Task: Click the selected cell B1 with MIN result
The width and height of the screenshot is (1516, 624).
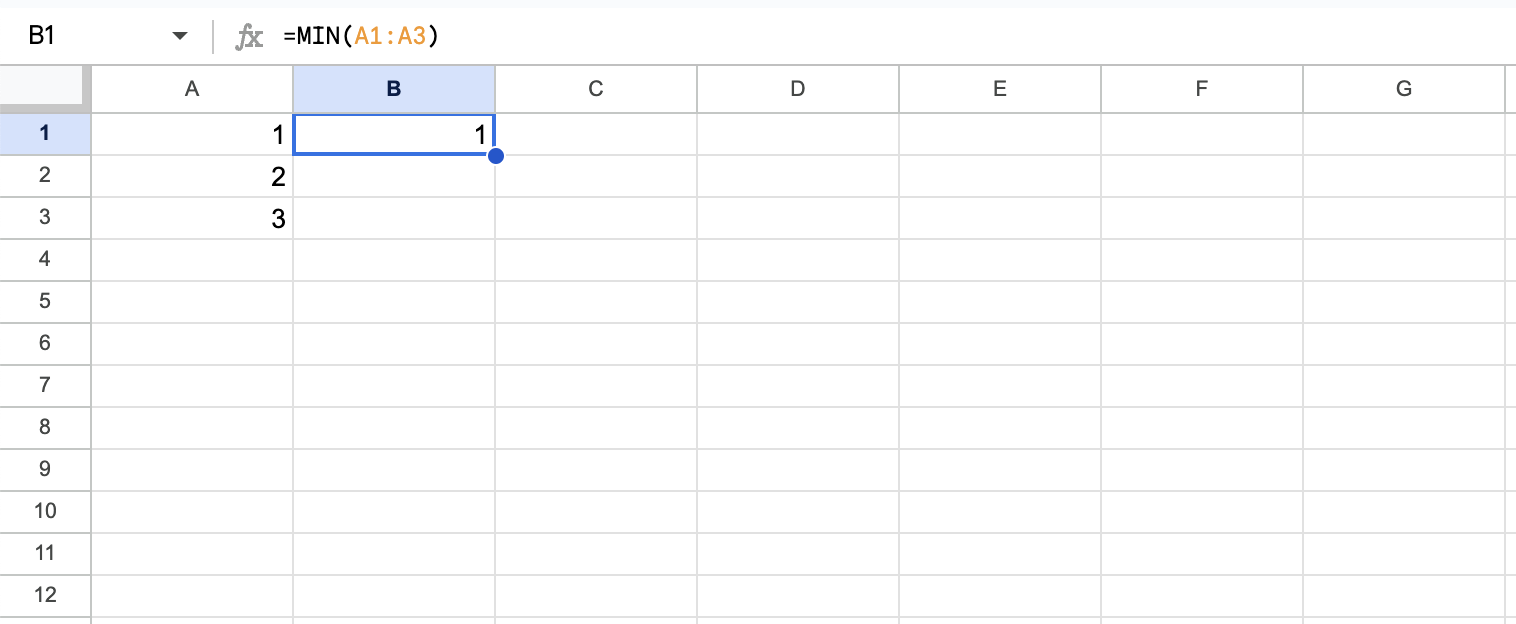Action: tap(394, 134)
